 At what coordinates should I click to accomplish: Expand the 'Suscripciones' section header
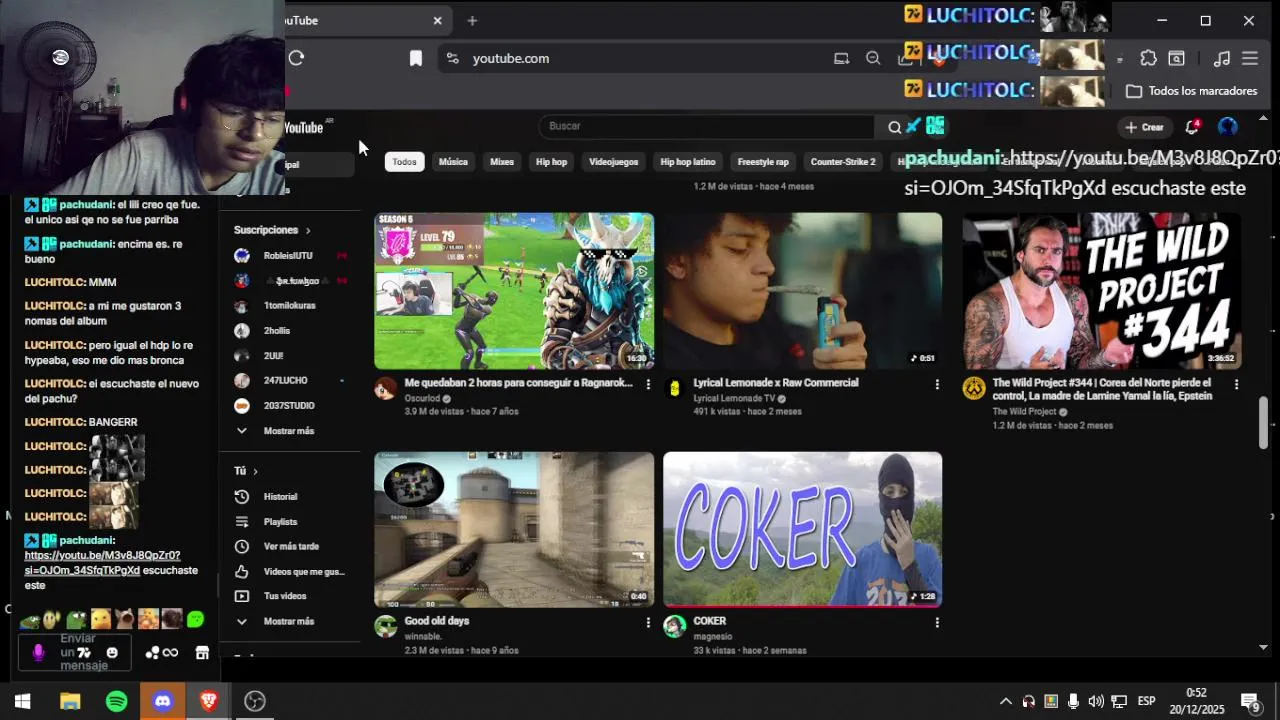(272, 230)
